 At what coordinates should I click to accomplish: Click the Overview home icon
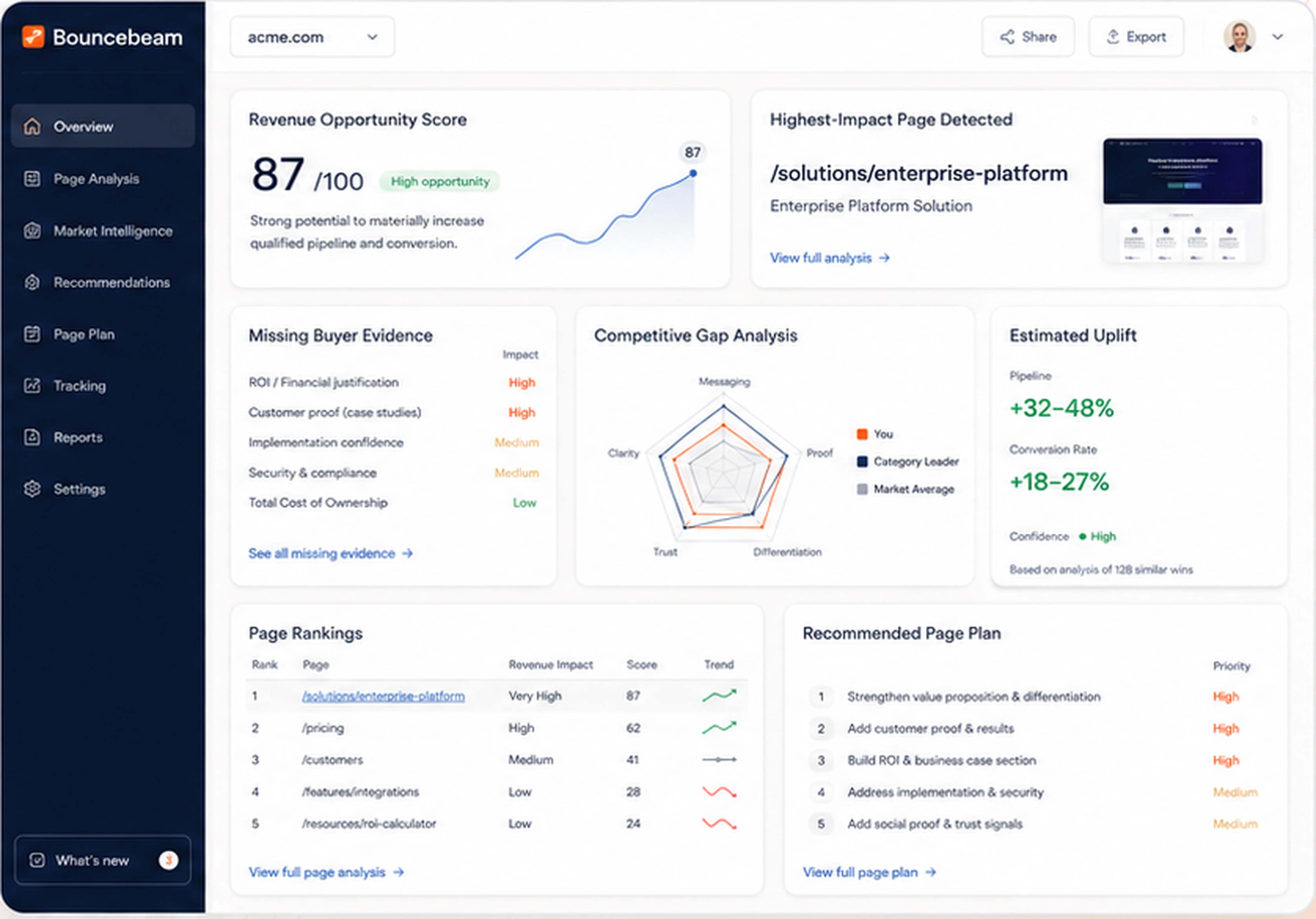point(32,126)
